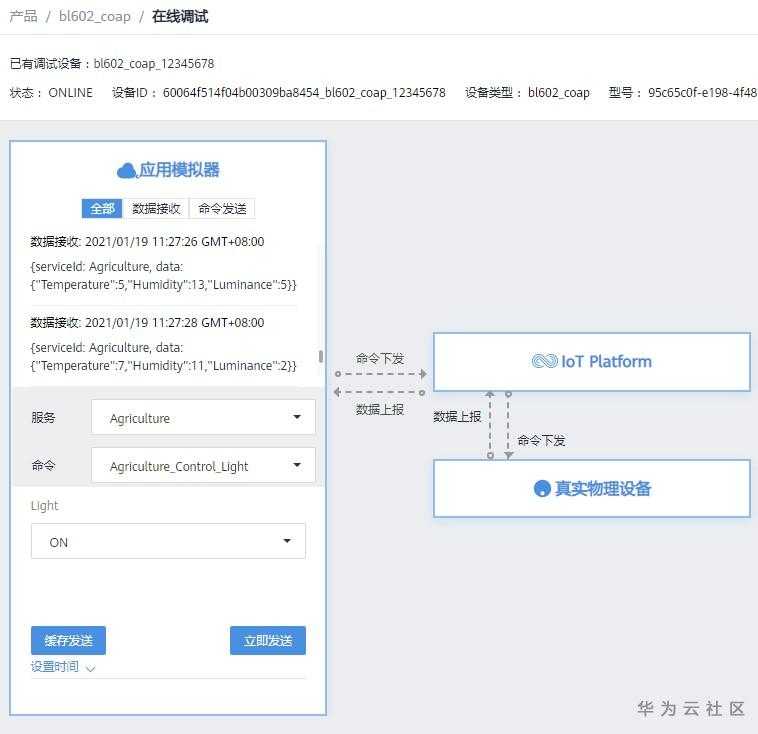758x734 pixels.
Task: Switch to the 命令发送 tab
Action: 222,208
